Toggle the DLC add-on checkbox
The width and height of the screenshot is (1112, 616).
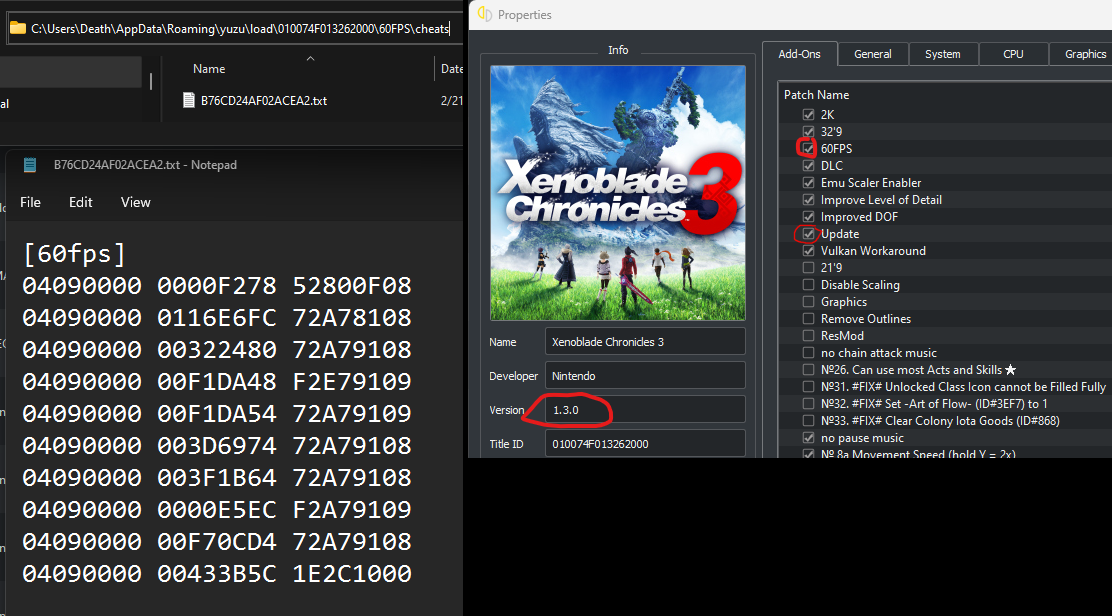click(808, 165)
